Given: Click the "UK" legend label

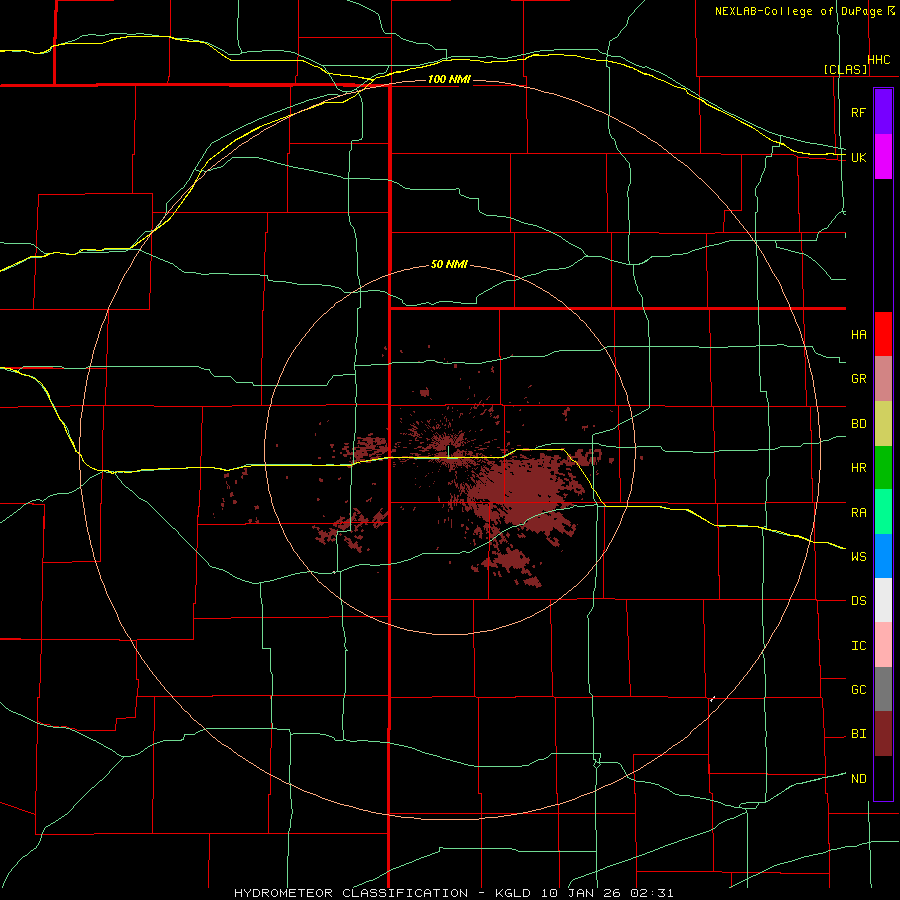Looking at the screenshot, I should pyautogui.click(x=858, y=157).
